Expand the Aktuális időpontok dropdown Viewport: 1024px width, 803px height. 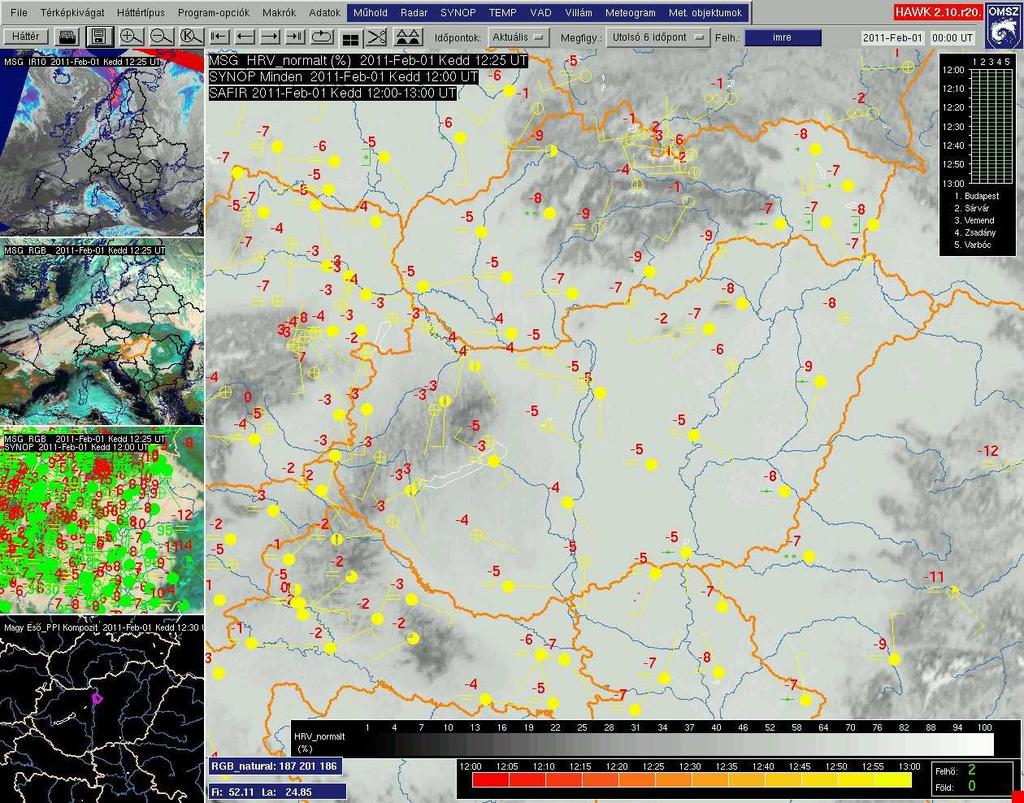click(x=518, y=38)
